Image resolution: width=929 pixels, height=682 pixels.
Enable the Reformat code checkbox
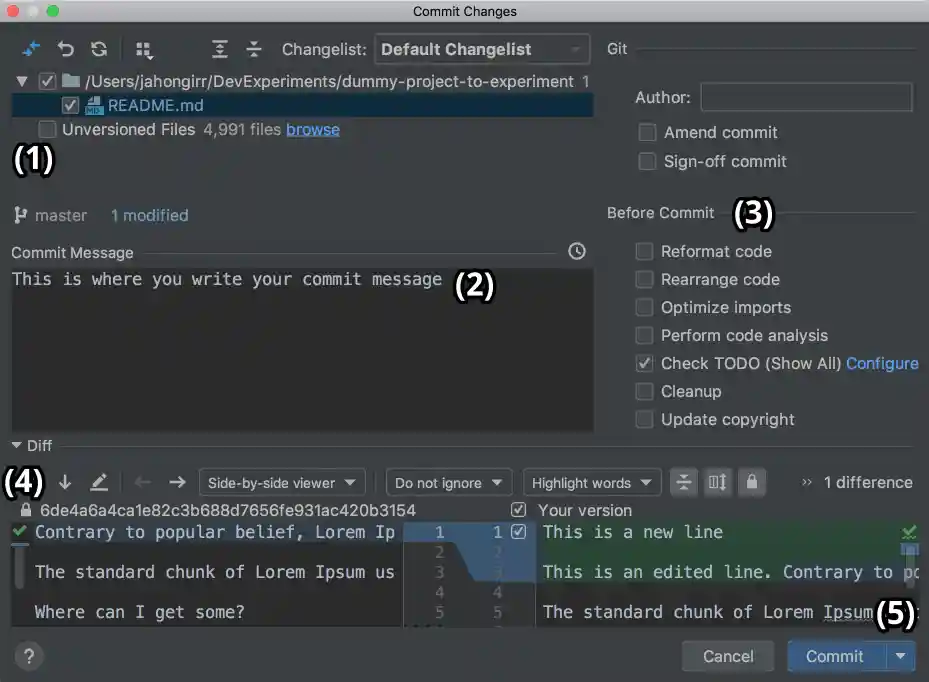point(644,251)
